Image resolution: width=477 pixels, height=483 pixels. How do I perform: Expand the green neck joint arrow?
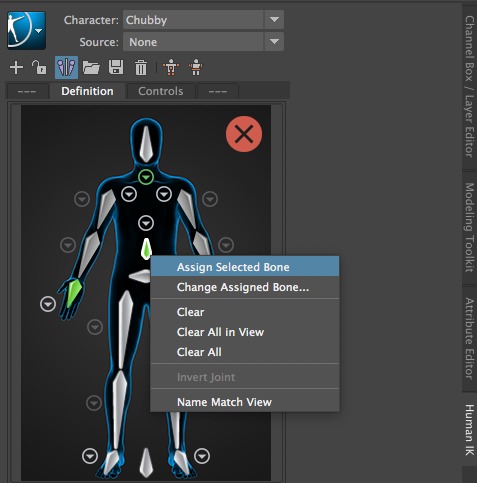click(146, 177)
